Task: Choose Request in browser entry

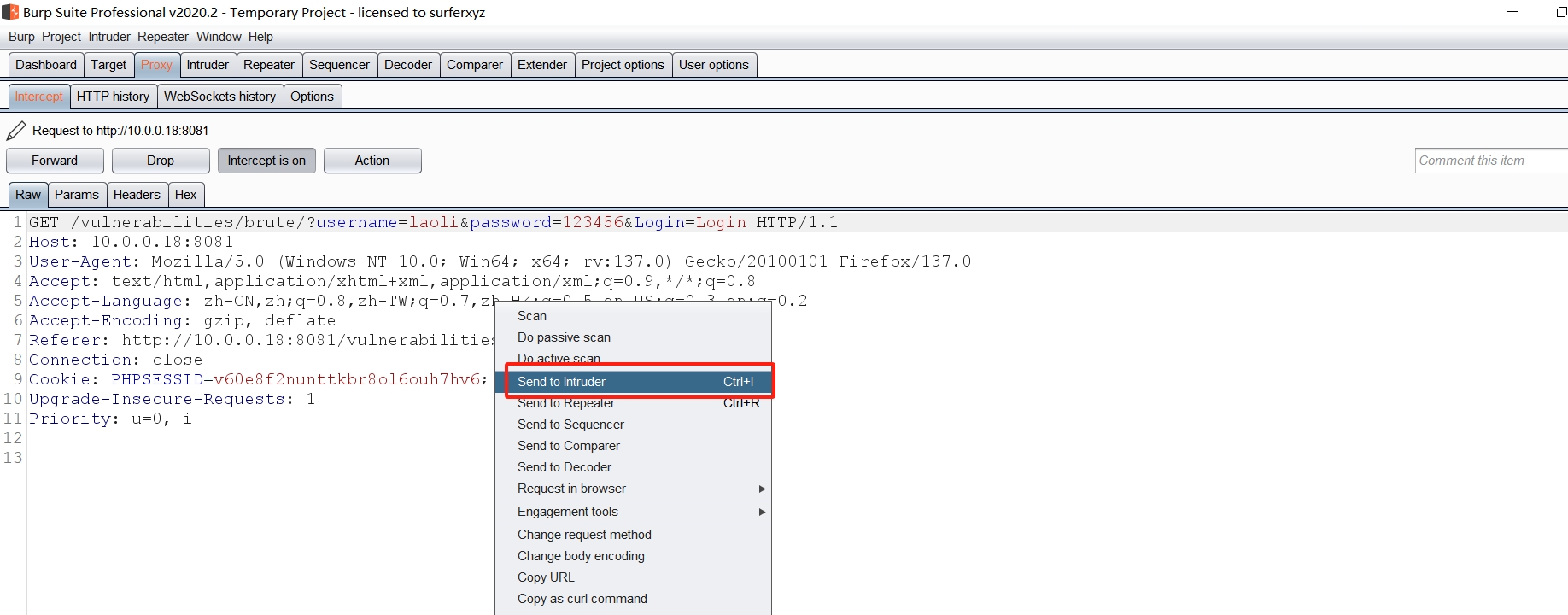Action: click(x=633, y=489)
